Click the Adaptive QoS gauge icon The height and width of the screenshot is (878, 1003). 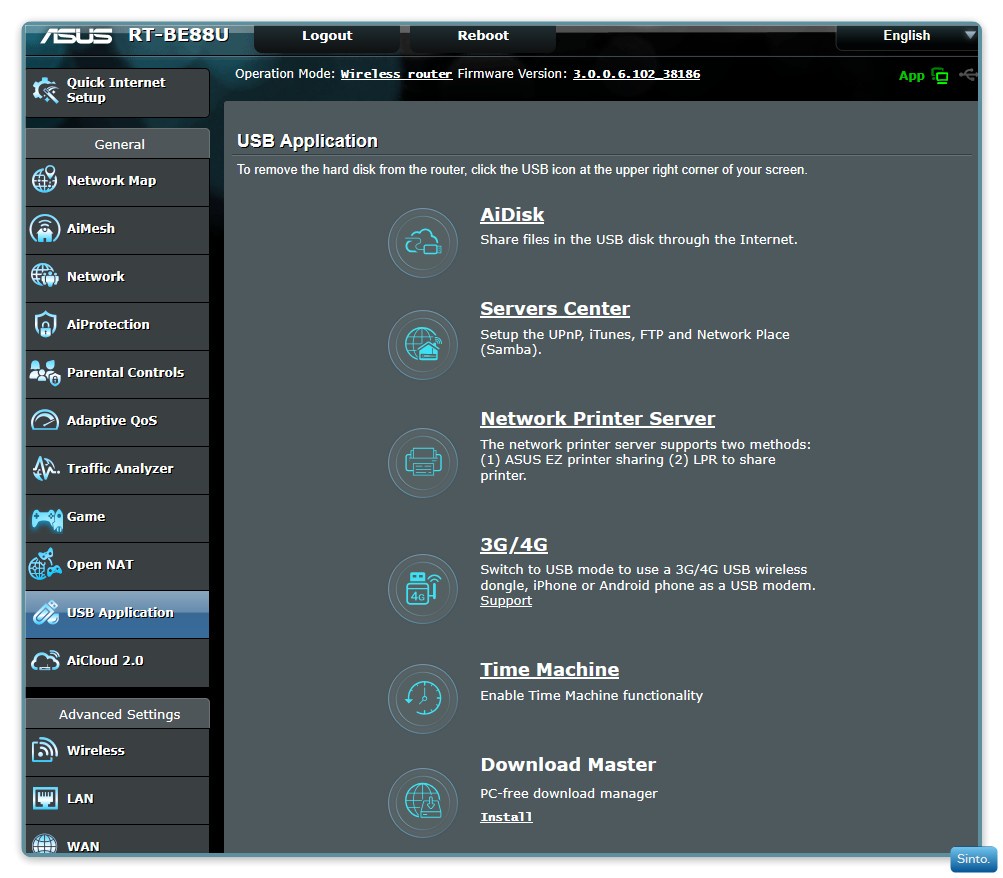coord(45,420)
